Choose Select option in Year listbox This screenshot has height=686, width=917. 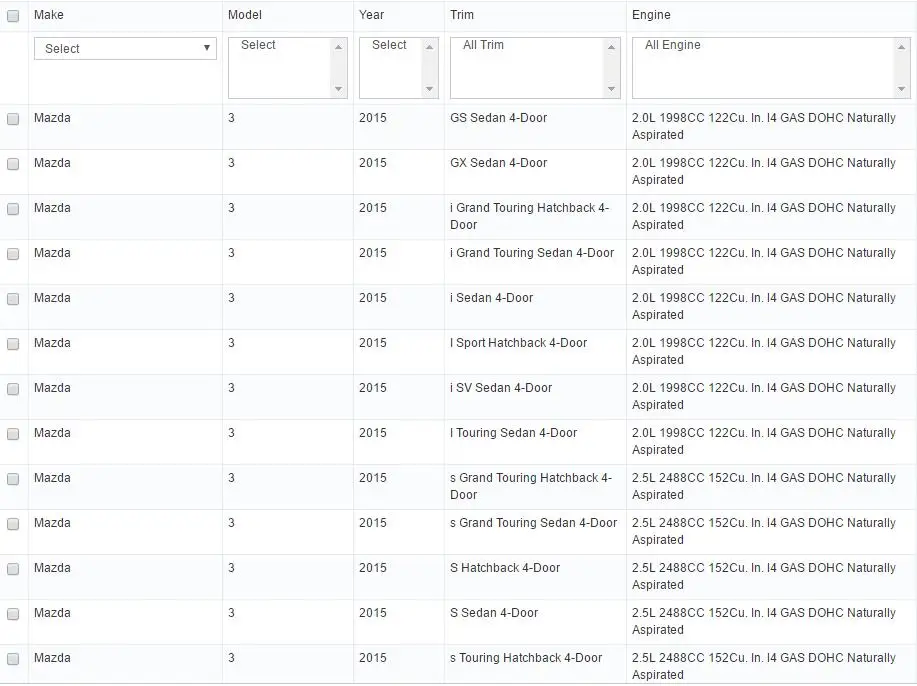pyautogui.click(x=391, y=45)
